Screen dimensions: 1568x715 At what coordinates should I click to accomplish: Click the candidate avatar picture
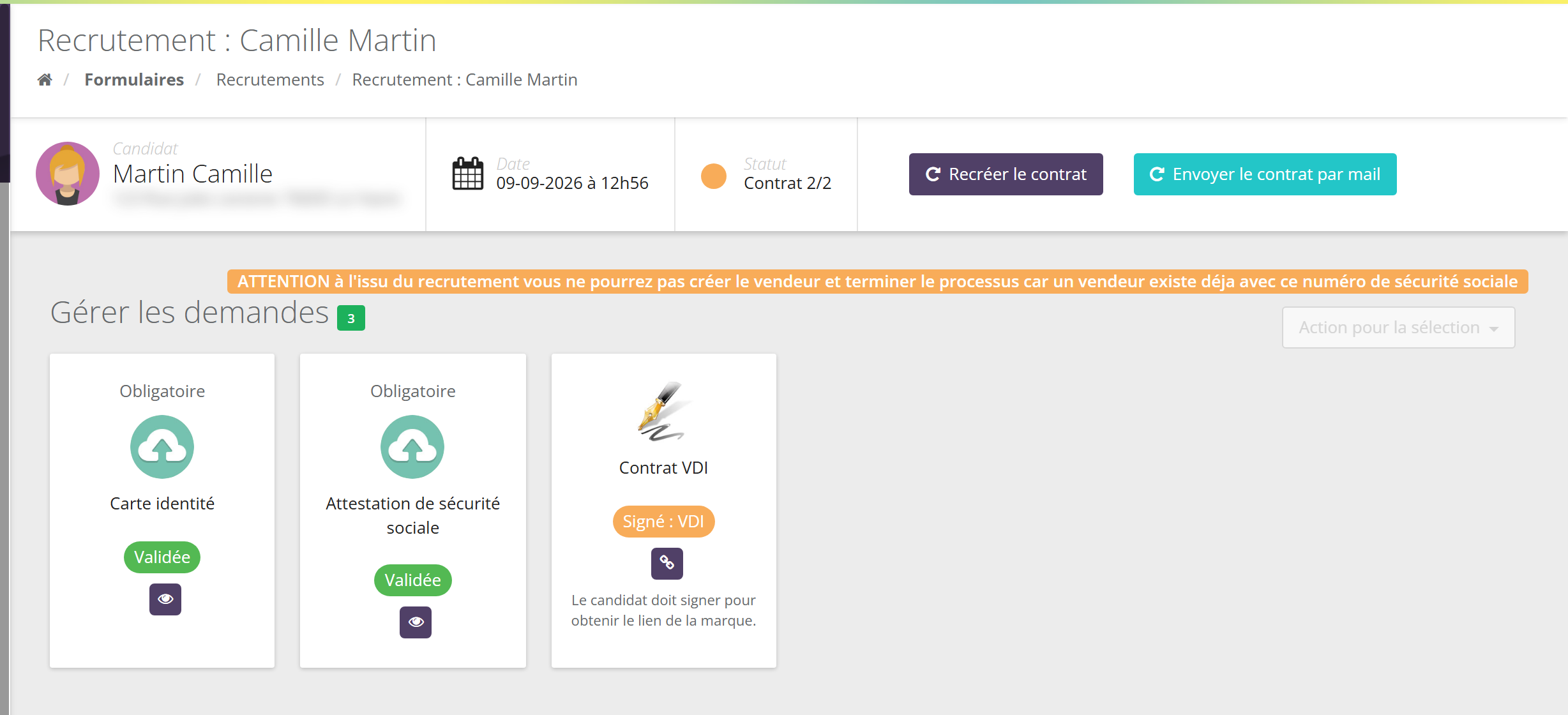click(68, 174)
